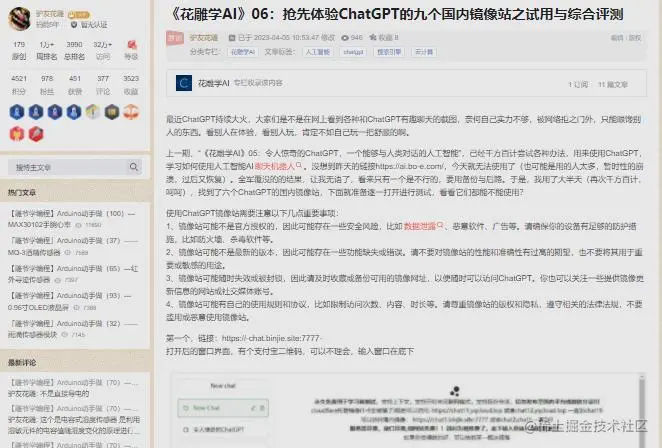Click the eye view-count icon showing 946

point(345,38)
